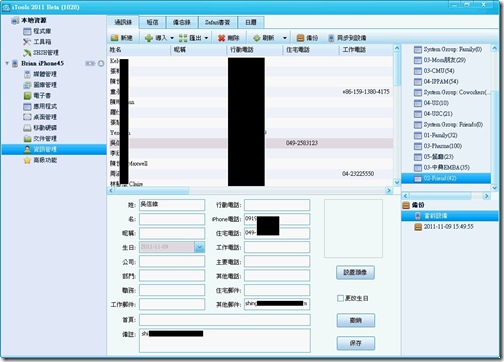The image size is (504, 362).
Task: Switch to the 短信 messages tab
Action: (152, 22)
